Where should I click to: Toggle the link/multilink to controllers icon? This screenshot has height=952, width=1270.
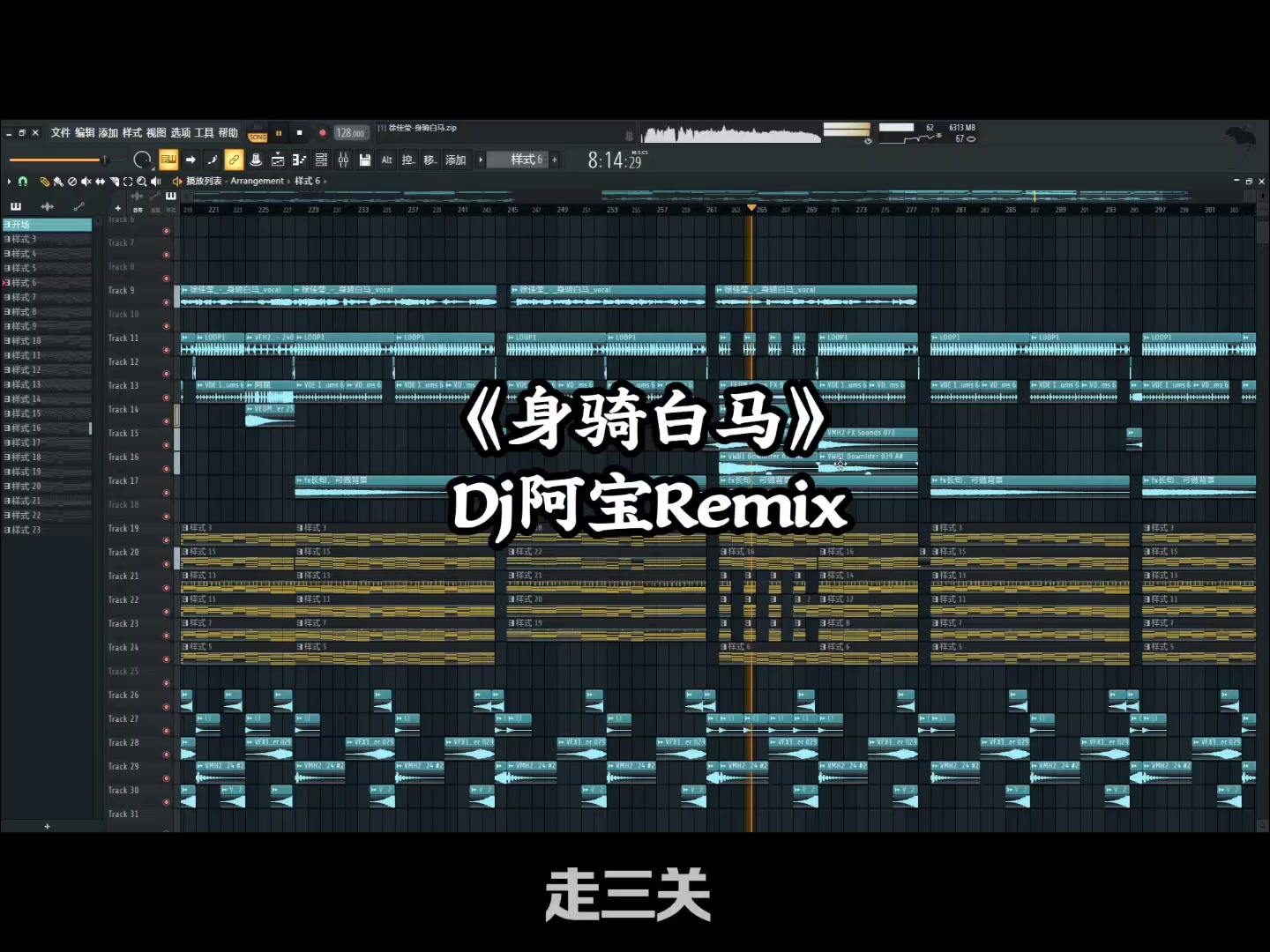(x=235, y=160)
